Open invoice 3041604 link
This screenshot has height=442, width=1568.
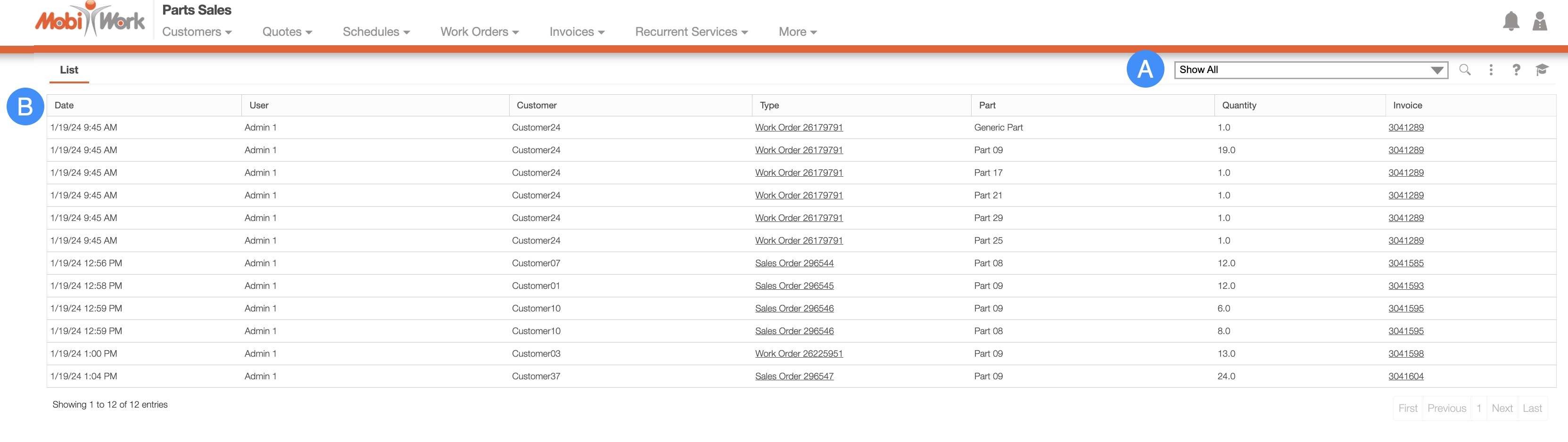pos(1405,376)
